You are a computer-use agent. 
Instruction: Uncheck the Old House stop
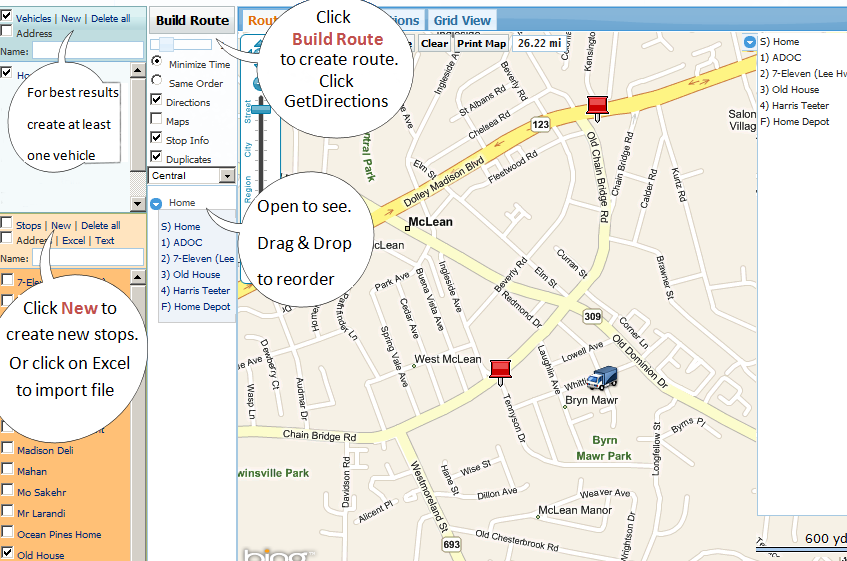point(8,553)
